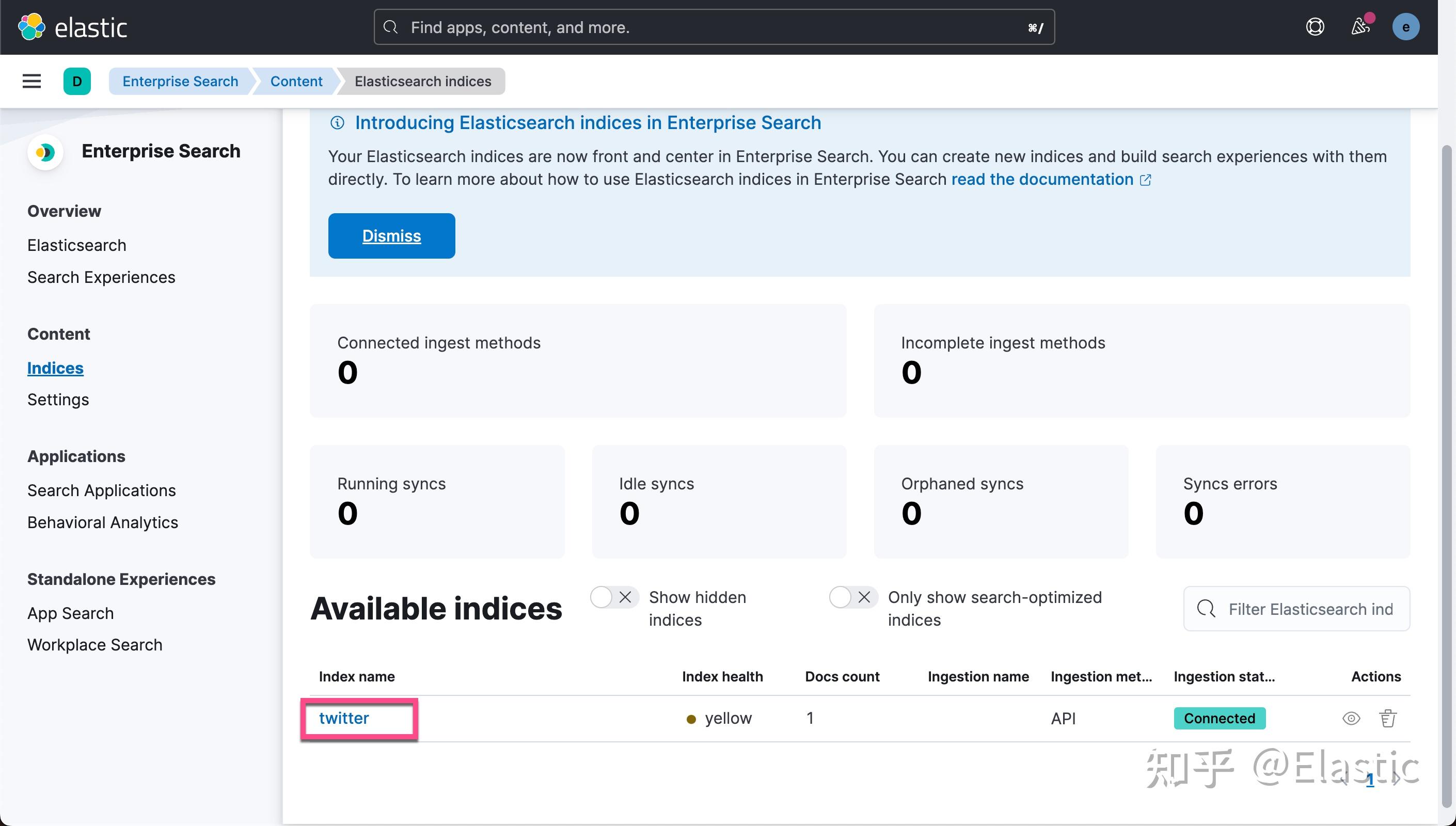
Task: Open the user profile avatar menu
Action: tap(1406, 26)
